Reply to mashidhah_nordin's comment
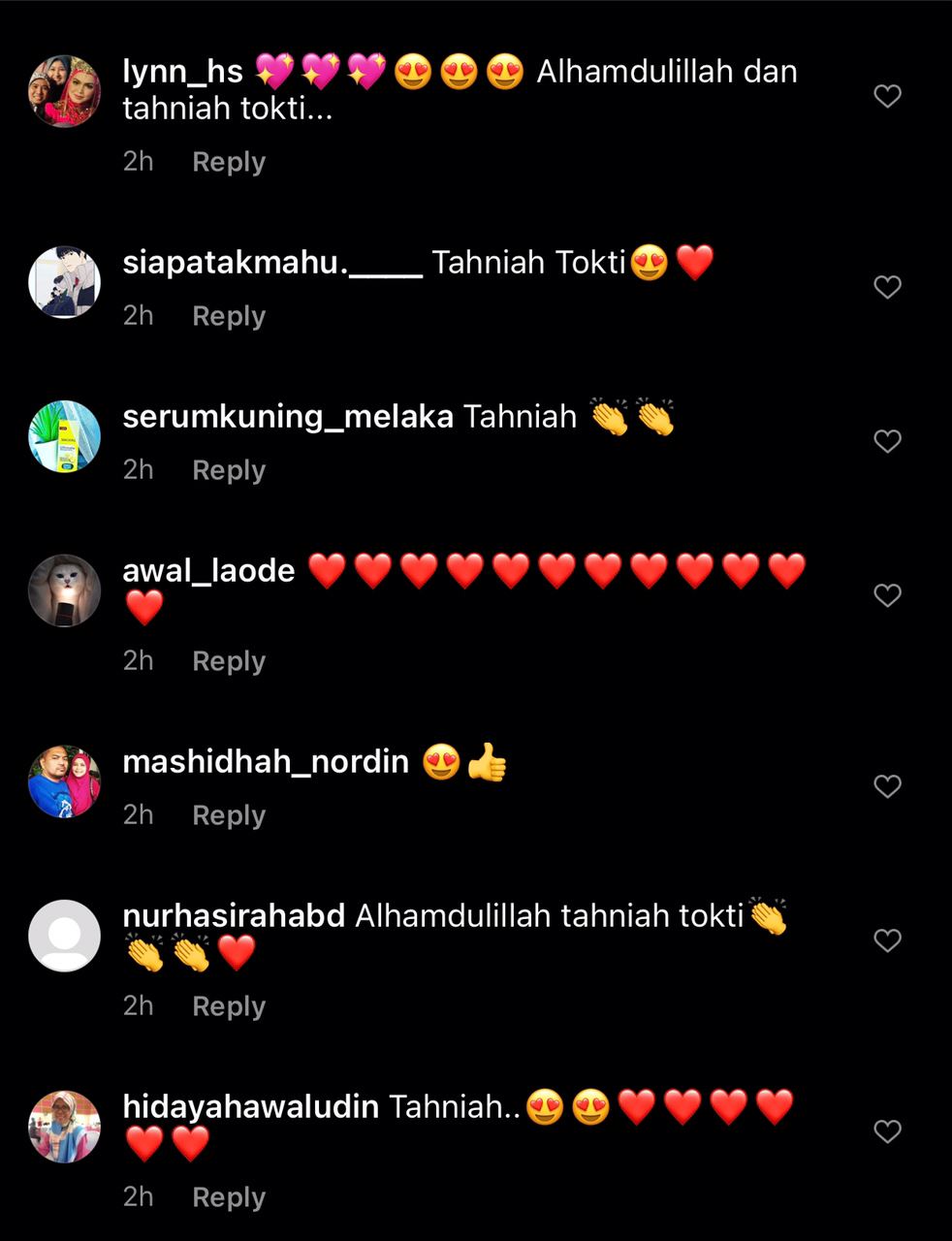Viewport: 952px width, 1241px height. point(229,815)
